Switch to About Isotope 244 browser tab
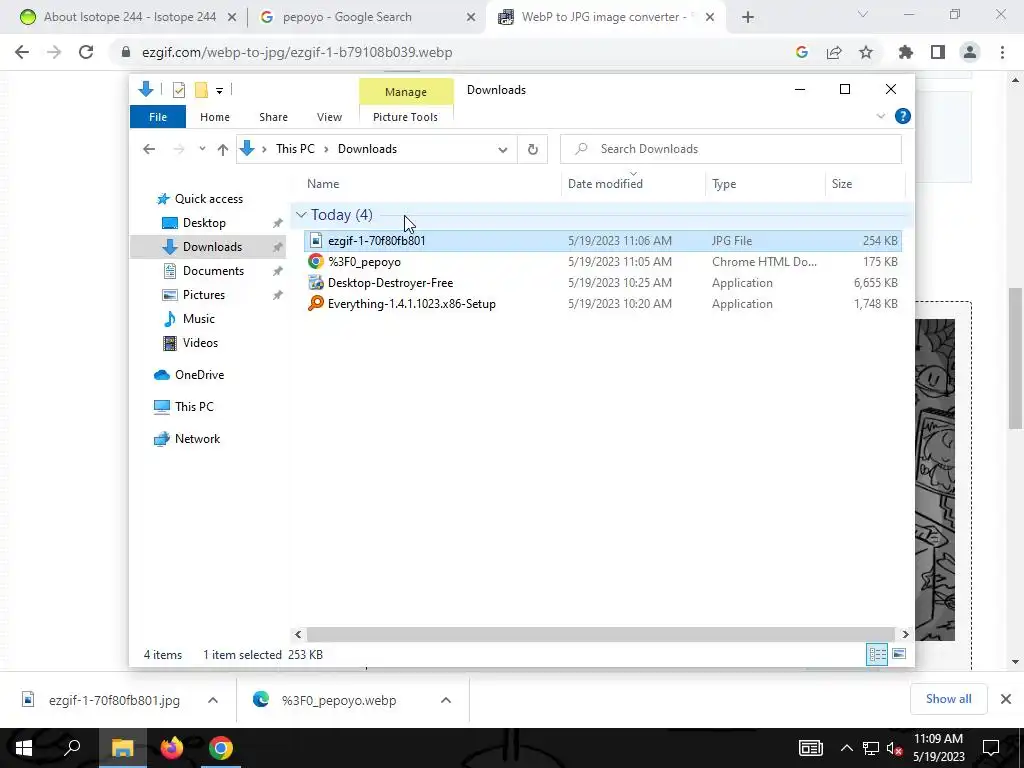 point(129,17)
